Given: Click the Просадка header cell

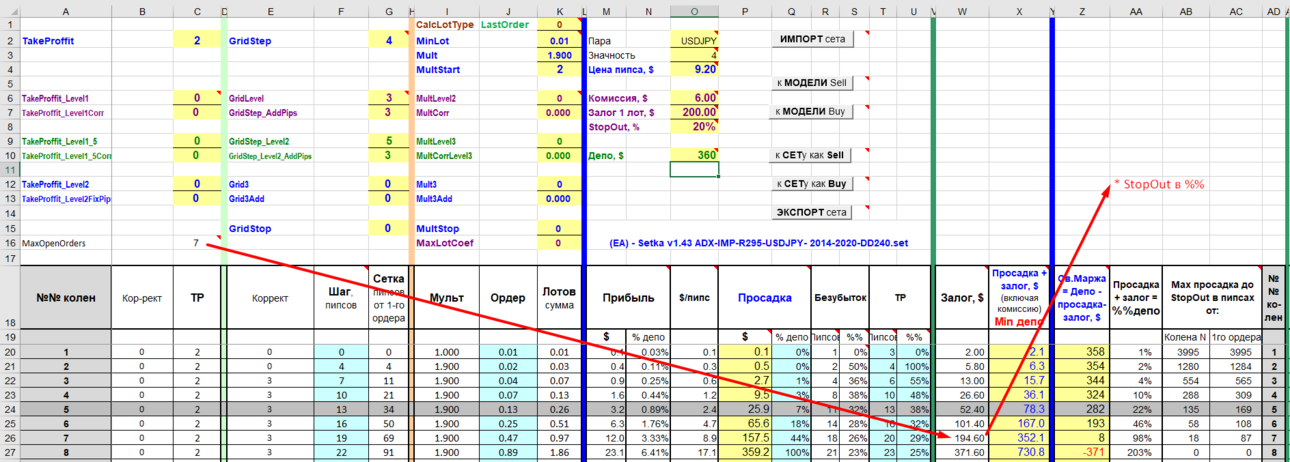Looking at the screenshot, I should coord(765,298).
